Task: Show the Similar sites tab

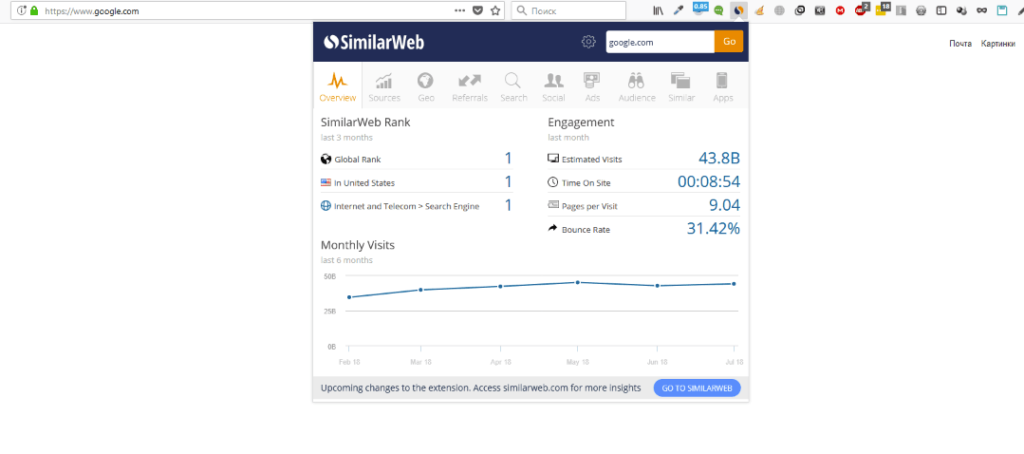Action: point(681,86)
